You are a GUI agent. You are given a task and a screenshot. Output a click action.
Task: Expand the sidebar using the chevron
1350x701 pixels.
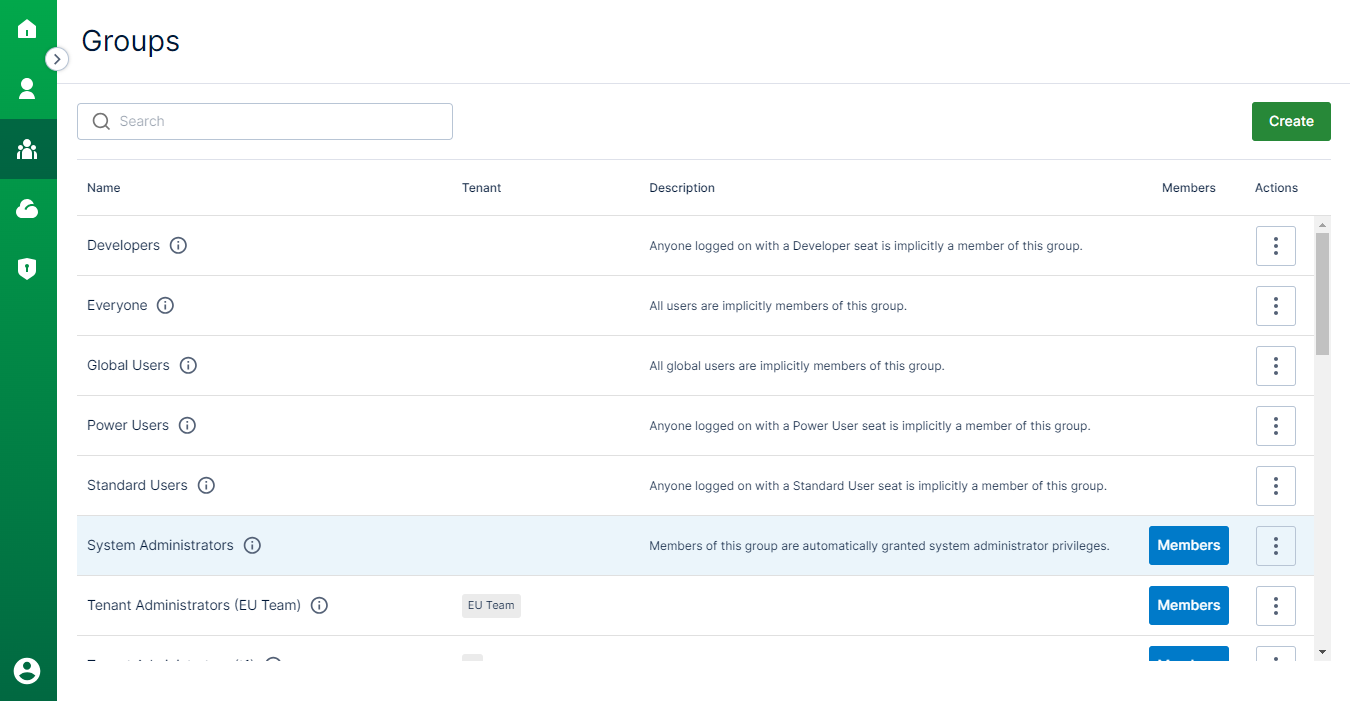coord(57,59)
